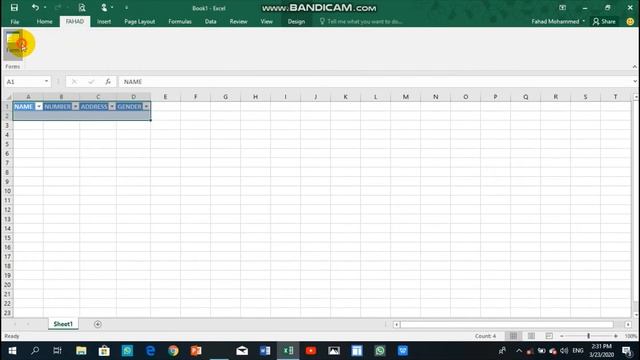Viewport: 640px width, 360px height.
Task: Open the Action Center notifications icon
Action: click(627, 351)
